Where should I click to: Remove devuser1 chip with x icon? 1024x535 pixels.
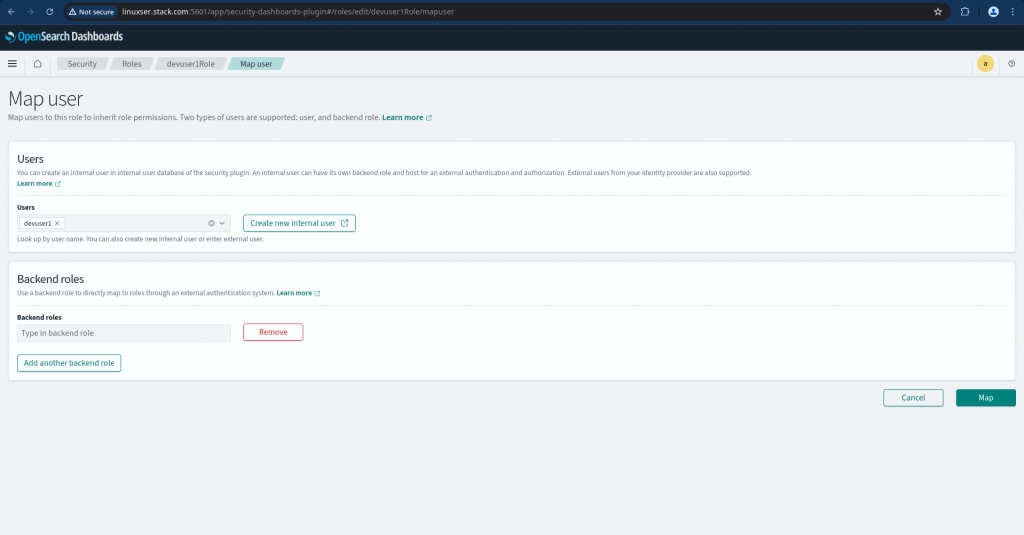coord(57,223)
